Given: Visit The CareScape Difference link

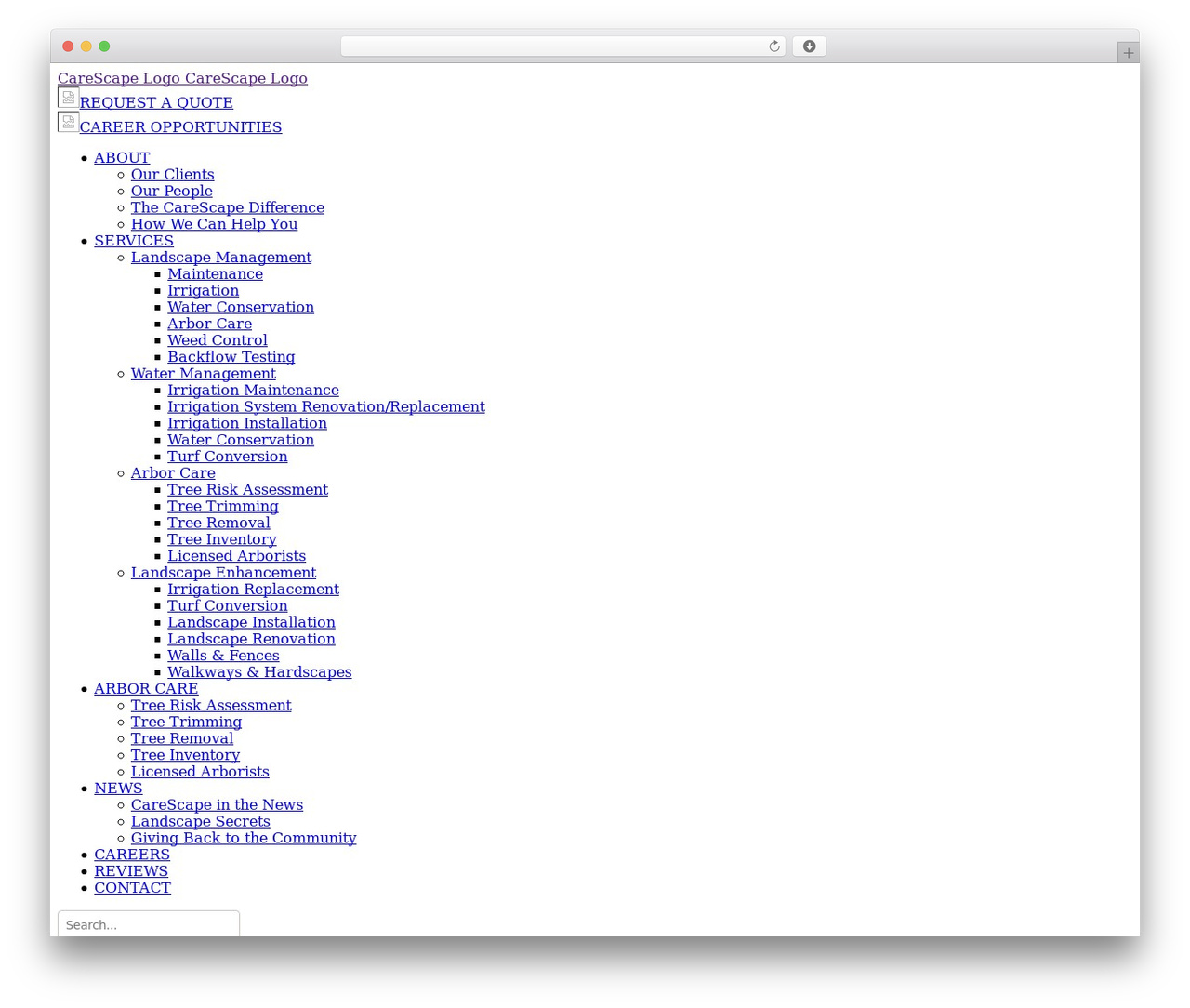Looking at the screenshot, I should 228,207.
